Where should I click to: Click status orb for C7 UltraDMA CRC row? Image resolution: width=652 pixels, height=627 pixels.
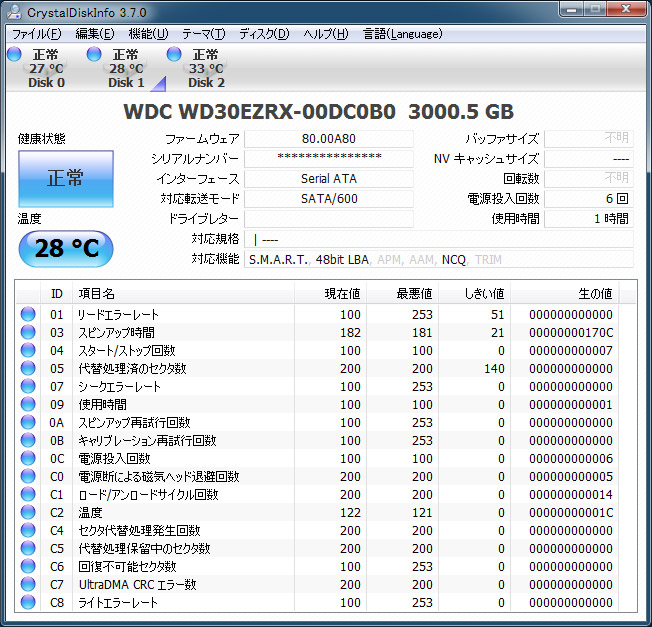click(28, 585)
